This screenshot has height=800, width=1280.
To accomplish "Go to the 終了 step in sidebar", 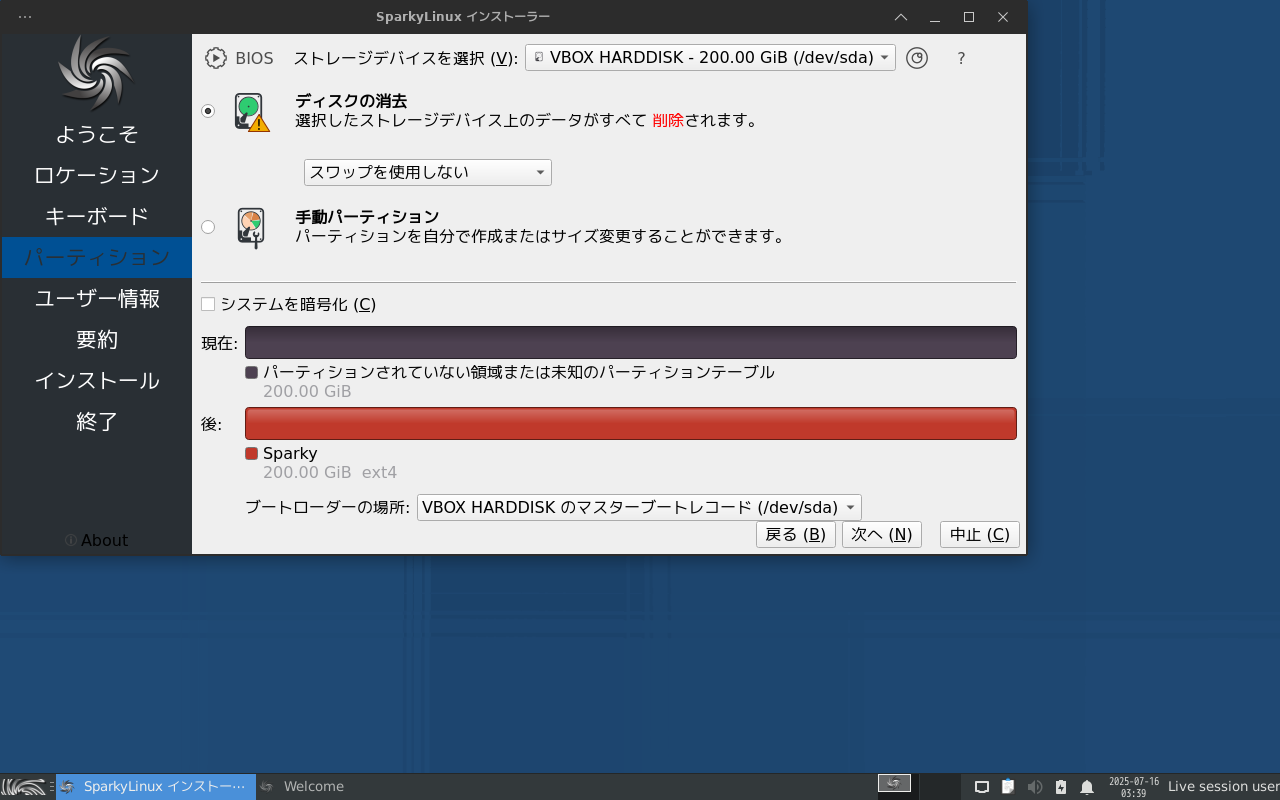I will (96, 421).
